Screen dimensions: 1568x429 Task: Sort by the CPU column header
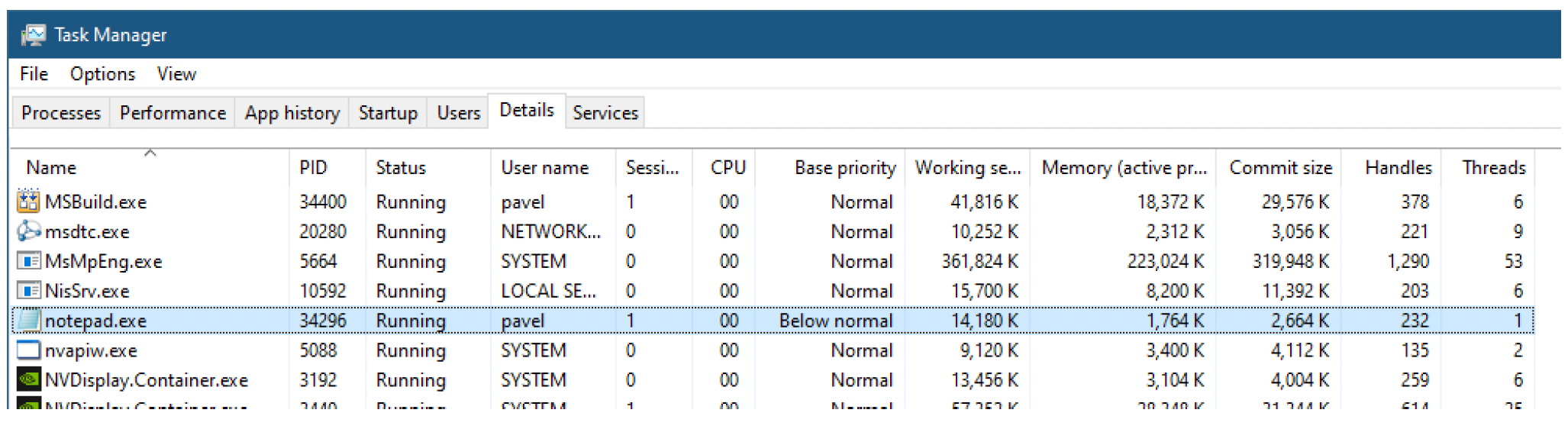(724, 167)
